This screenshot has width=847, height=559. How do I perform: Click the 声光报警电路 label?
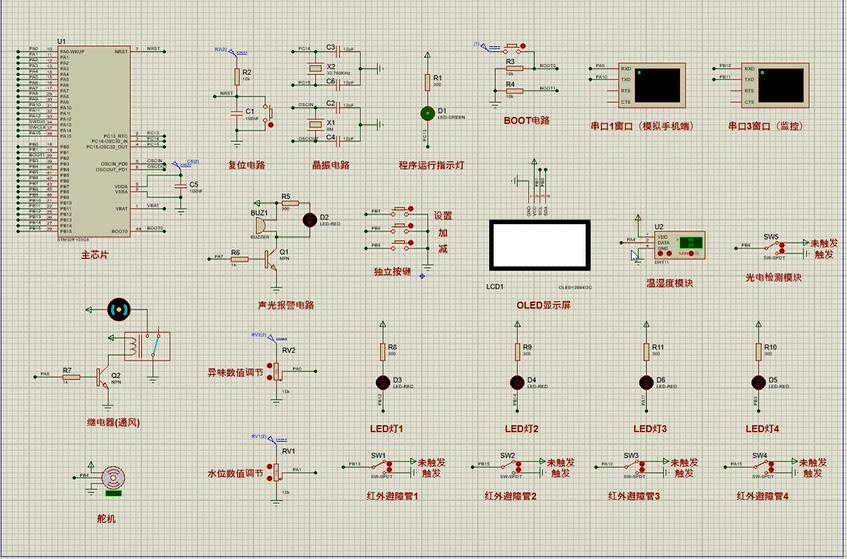coord(286,305)
